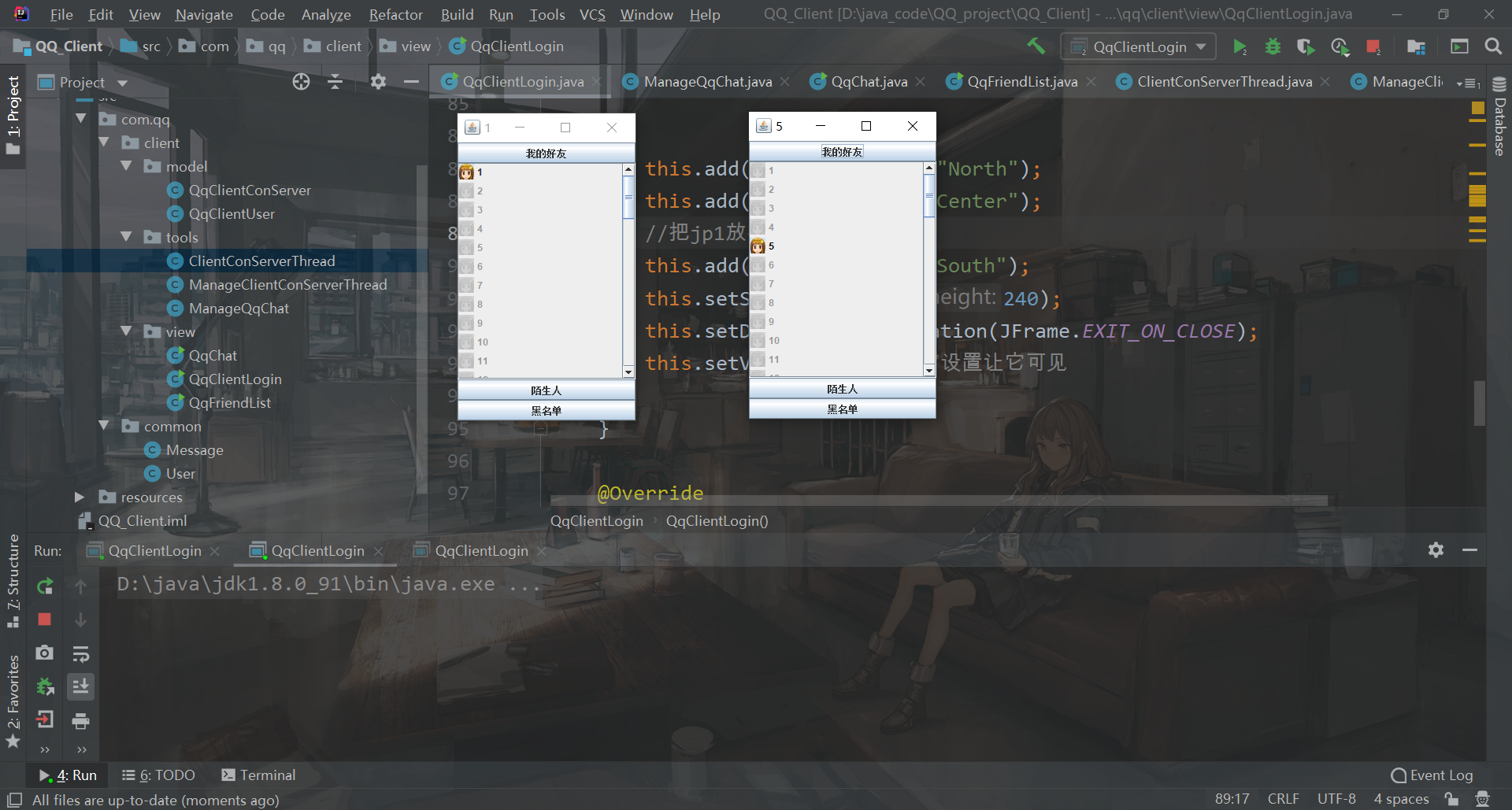This screenshot has height=810, width=1512.
Task: Click 黑名单 button in window 5
Action: (843, 409)
